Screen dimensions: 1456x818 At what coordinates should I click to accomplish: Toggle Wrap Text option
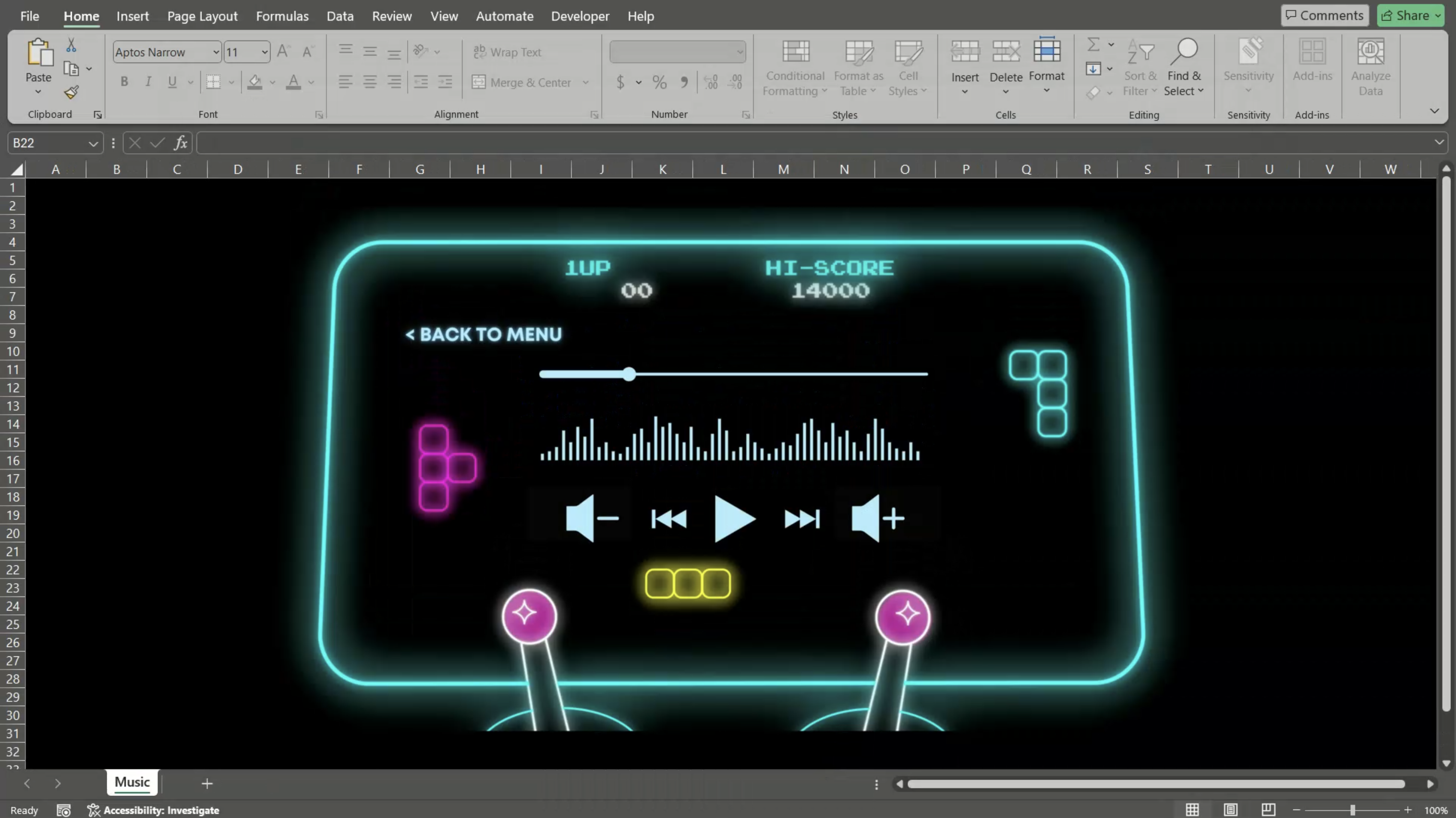tap(507, 52)
